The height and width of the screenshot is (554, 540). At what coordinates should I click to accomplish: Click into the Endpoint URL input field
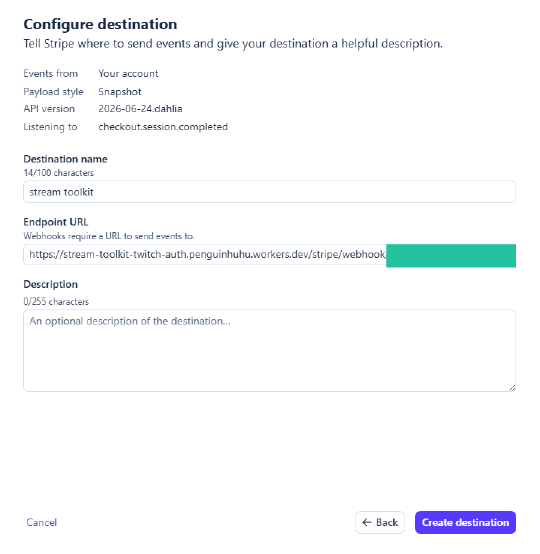pyautogui.click(x=205, y=254)
